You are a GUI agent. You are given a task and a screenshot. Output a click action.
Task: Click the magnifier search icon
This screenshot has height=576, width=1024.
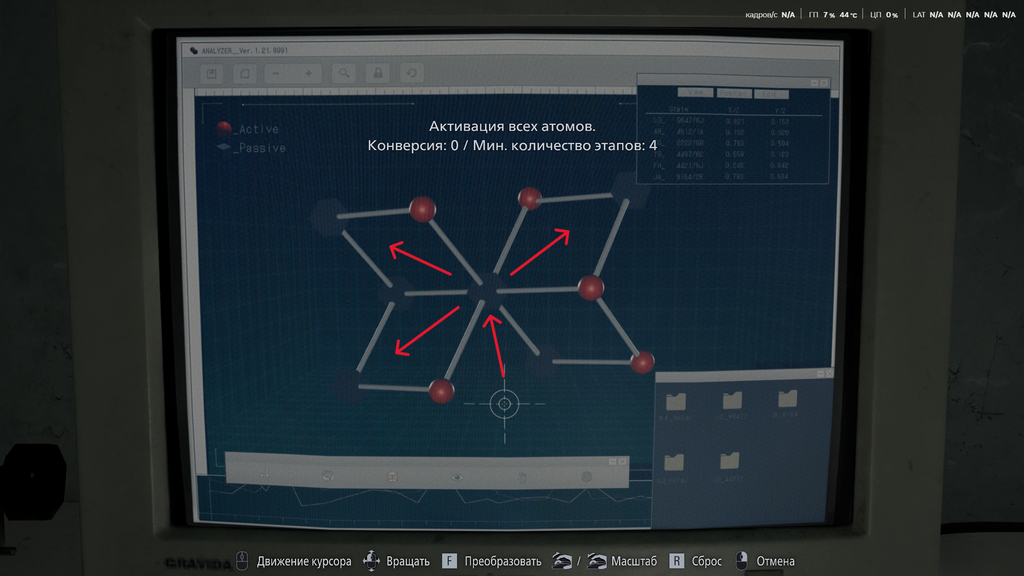point(344,73)
